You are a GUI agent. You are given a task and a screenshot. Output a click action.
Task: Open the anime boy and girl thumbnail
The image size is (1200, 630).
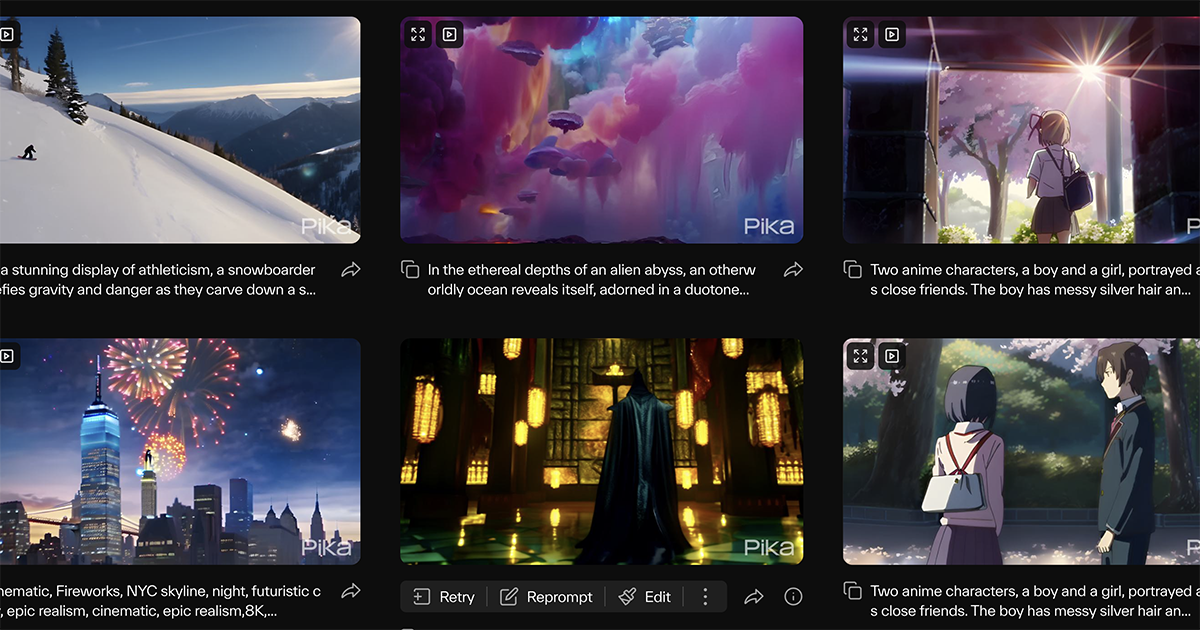[x=1021, y=451]
